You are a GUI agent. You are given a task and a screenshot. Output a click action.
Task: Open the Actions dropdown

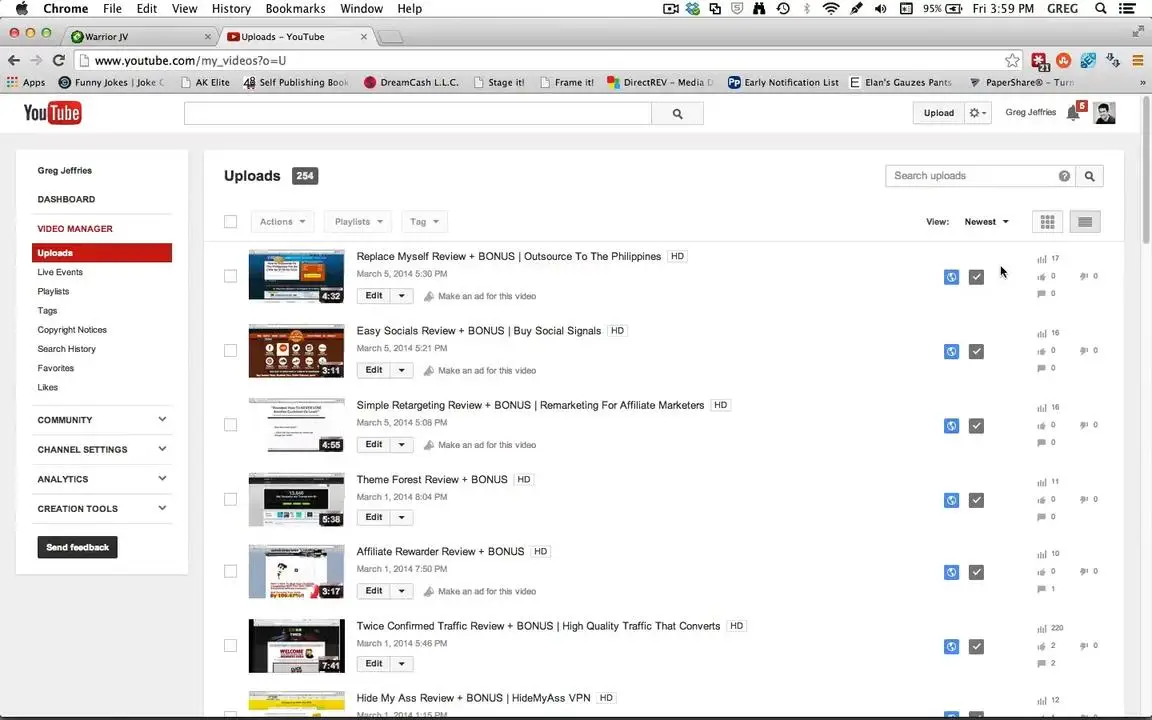tap(282, 222)
